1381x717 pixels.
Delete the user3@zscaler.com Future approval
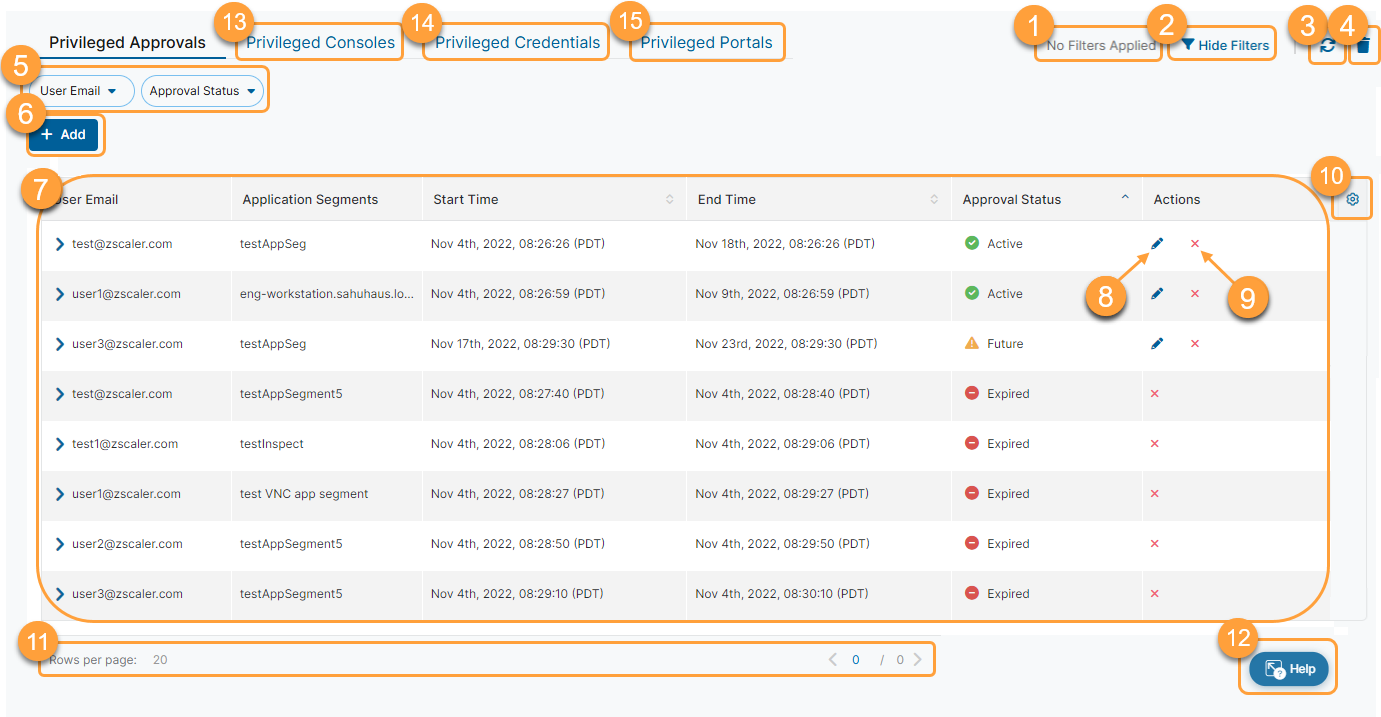(1195, 343)
